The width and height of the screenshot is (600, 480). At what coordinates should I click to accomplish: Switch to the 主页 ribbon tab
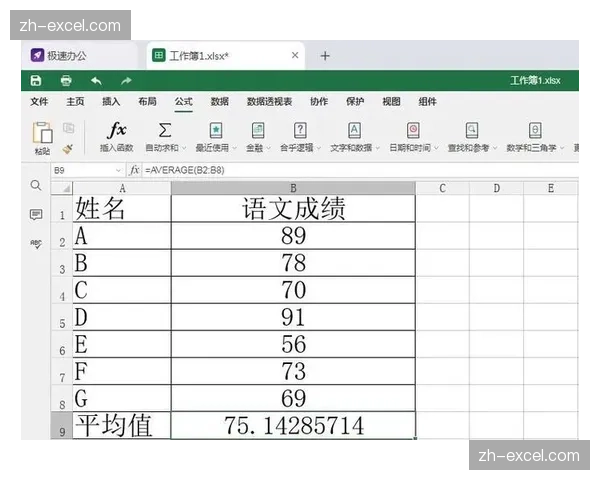point(75,102)
